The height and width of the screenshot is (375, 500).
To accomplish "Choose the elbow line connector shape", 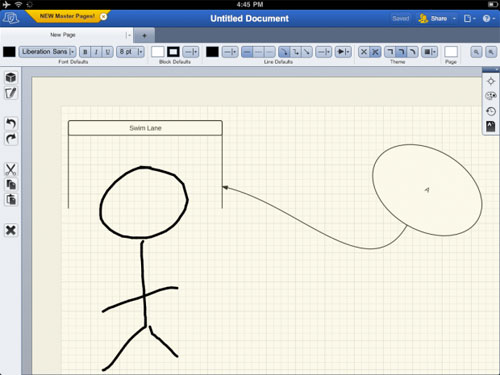I will [296, 52].
